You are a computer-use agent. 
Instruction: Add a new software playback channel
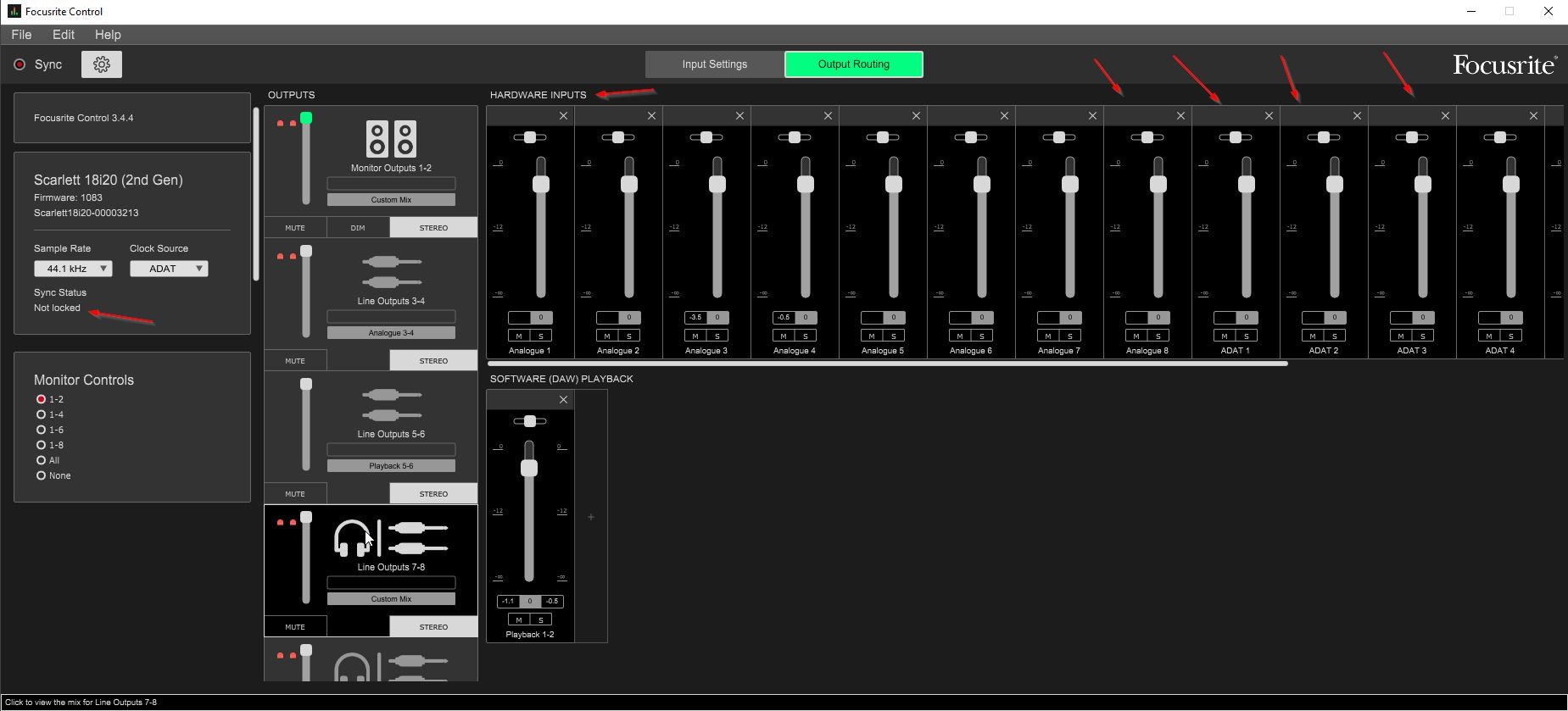pyautogui.click(x=591, y=517)
